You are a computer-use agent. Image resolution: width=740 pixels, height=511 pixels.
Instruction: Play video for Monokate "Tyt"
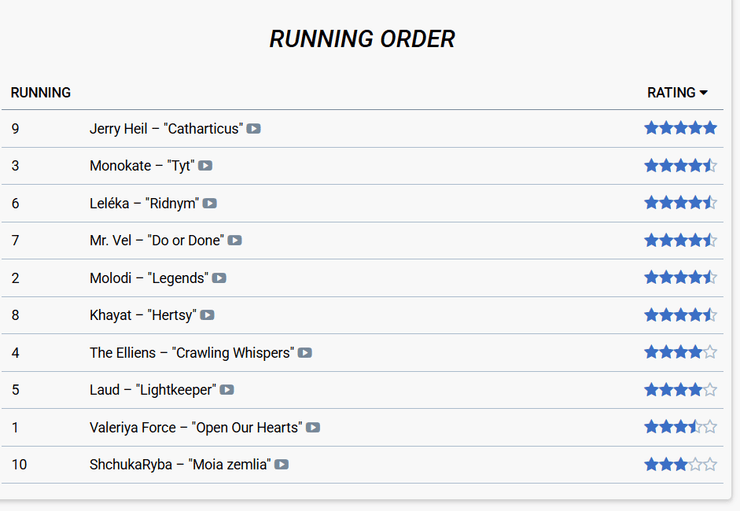(x=205, y=166)
